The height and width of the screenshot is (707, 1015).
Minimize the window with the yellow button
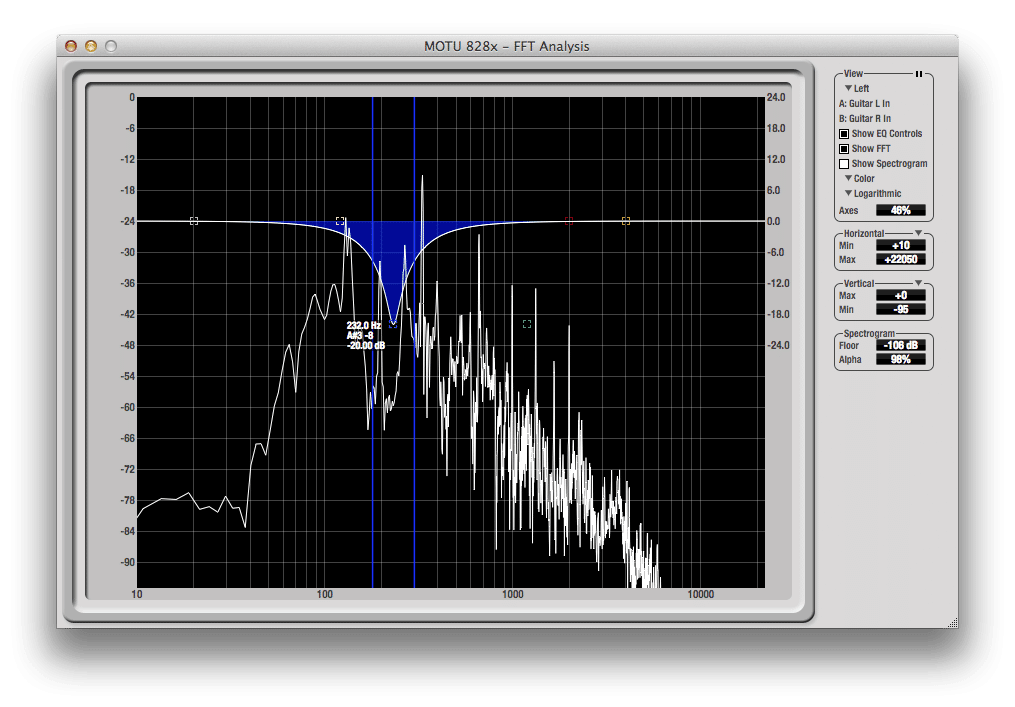(91, 46)
